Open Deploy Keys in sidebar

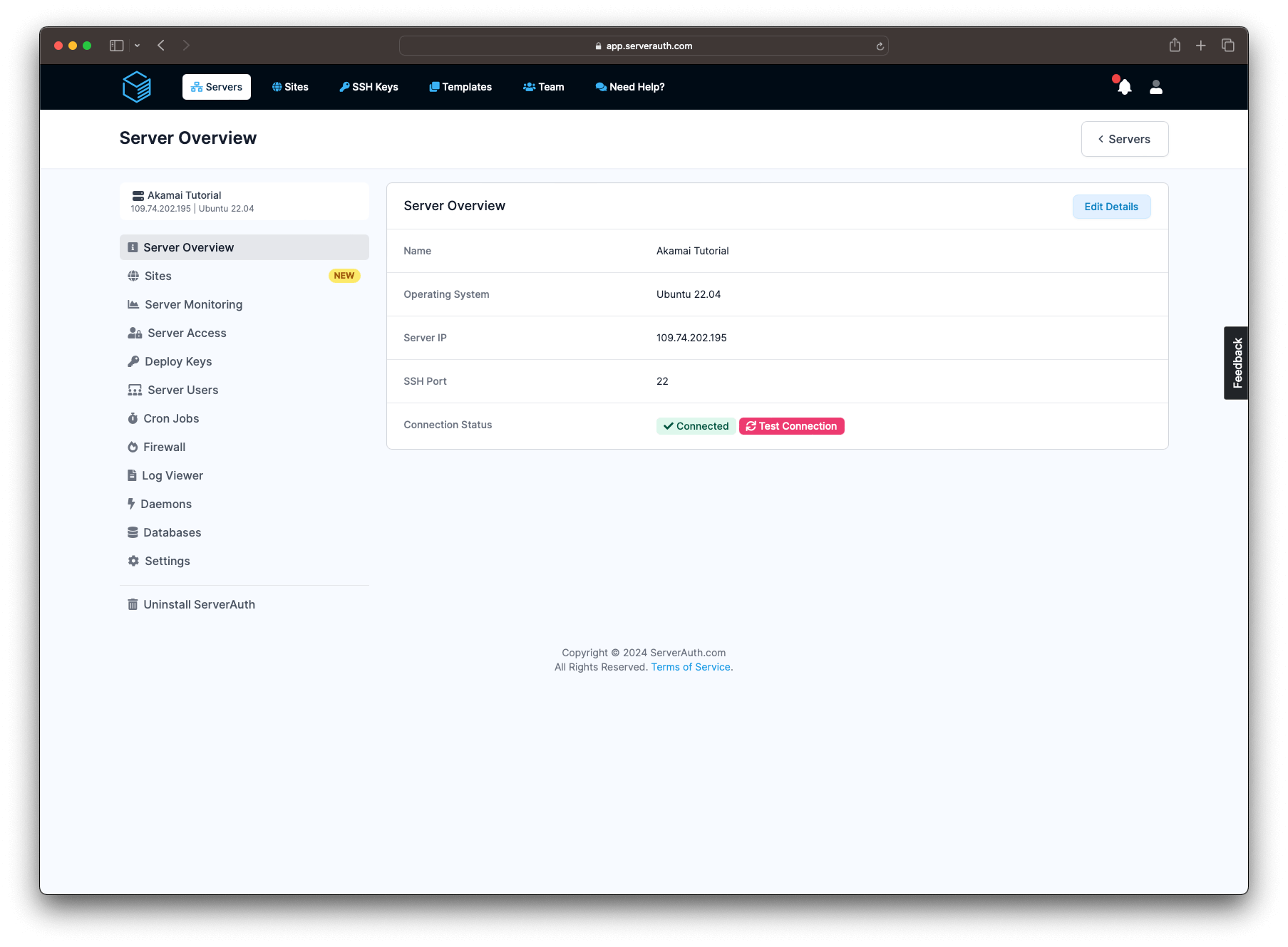244,361
